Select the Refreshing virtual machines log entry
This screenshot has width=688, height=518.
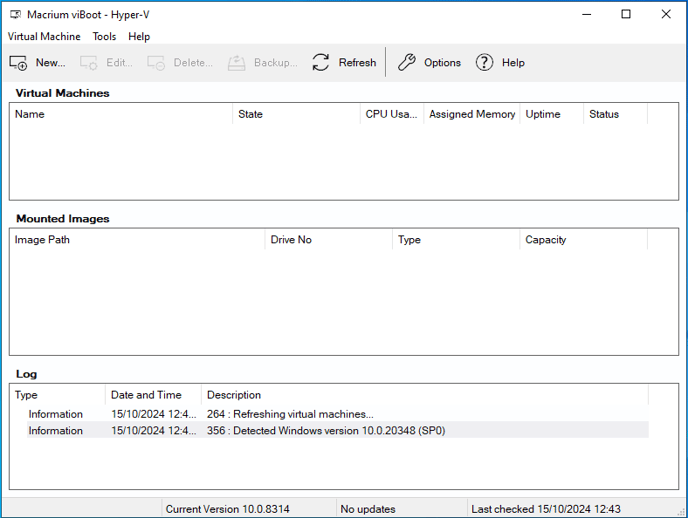click(330, 414)
